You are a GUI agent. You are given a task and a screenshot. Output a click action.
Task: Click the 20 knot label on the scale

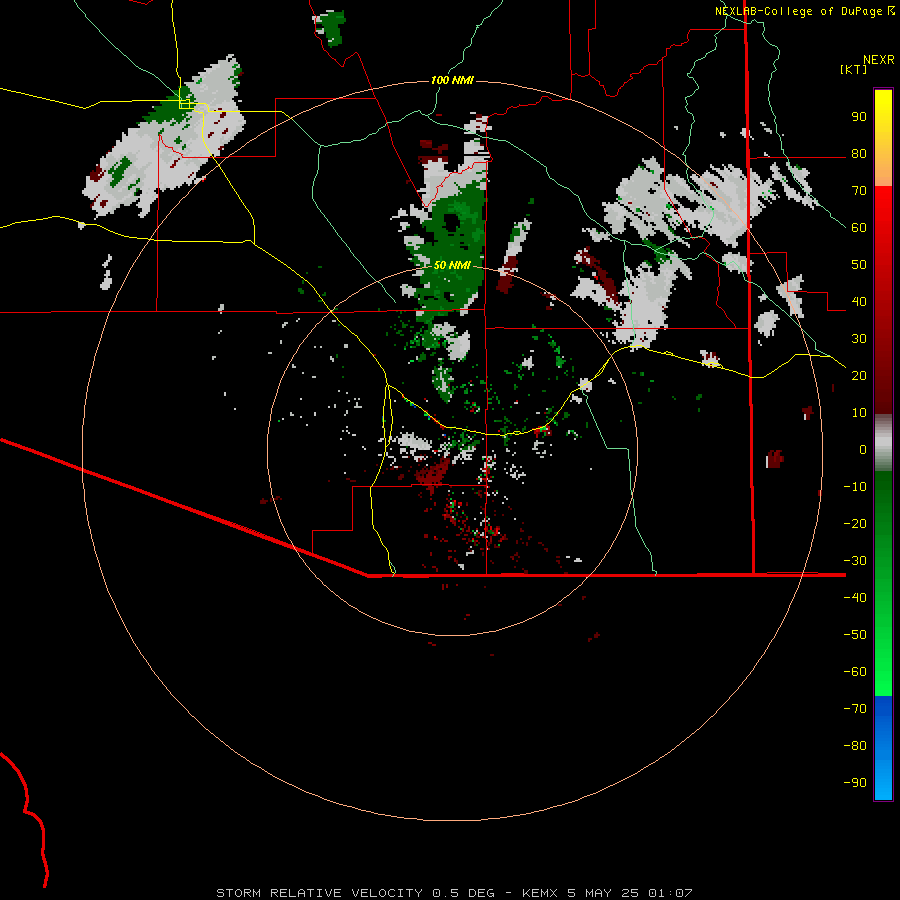click(859, 375)
